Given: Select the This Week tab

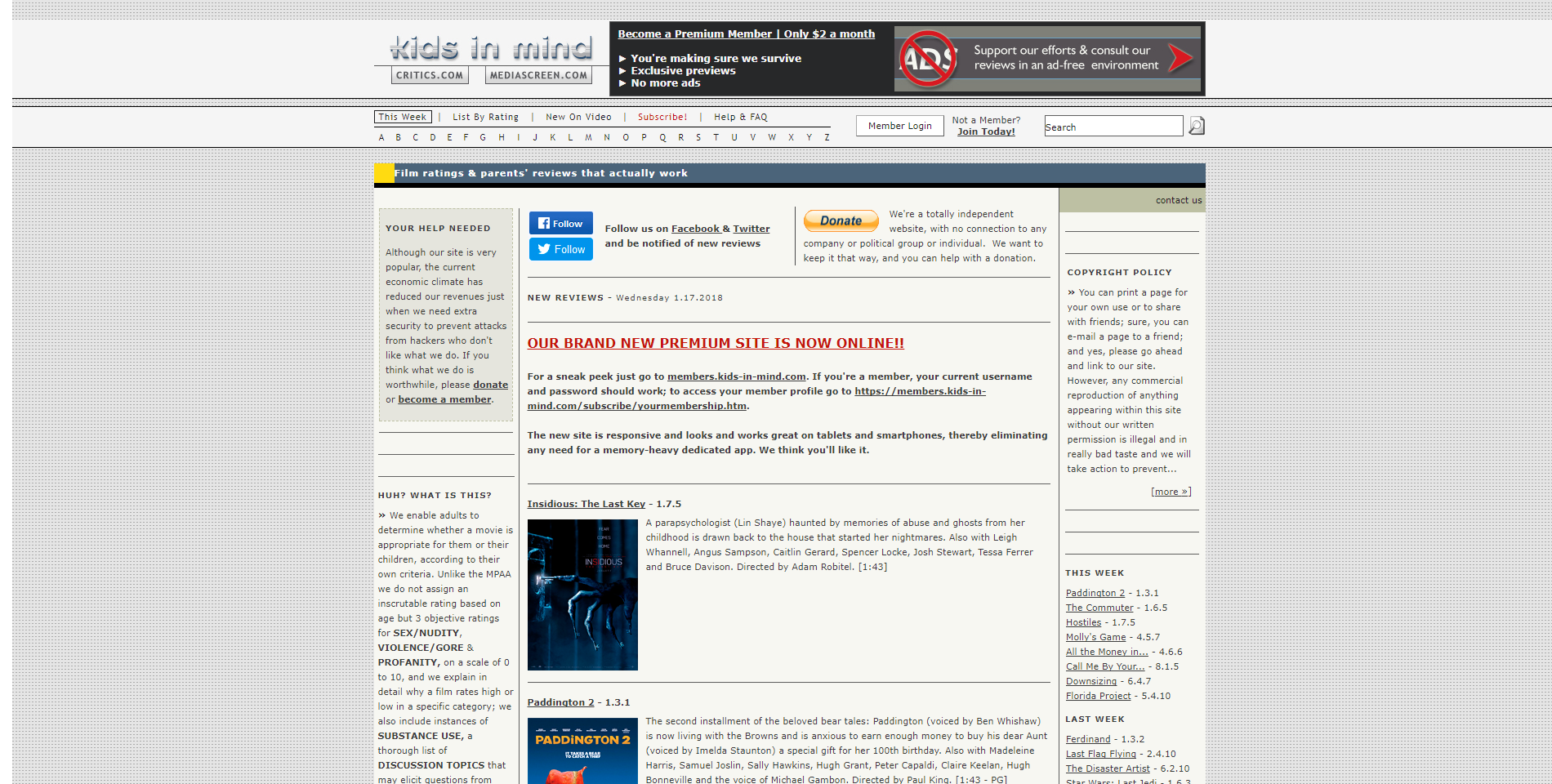Looking at the screenshot, I should [403, 117].
